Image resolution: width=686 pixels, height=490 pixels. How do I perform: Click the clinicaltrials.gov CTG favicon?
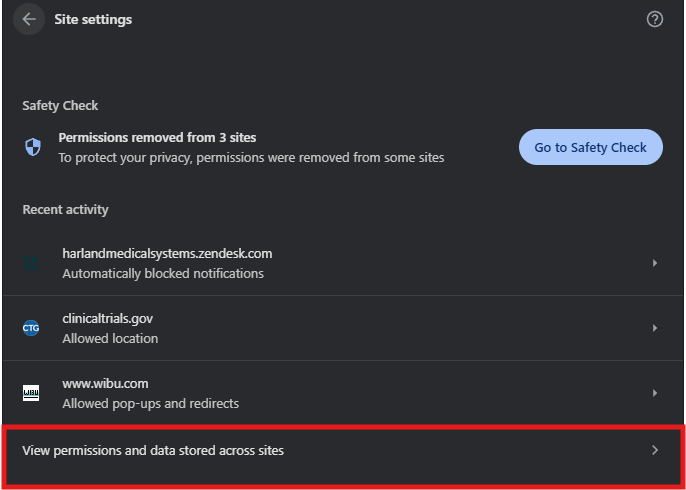(31, 328)
